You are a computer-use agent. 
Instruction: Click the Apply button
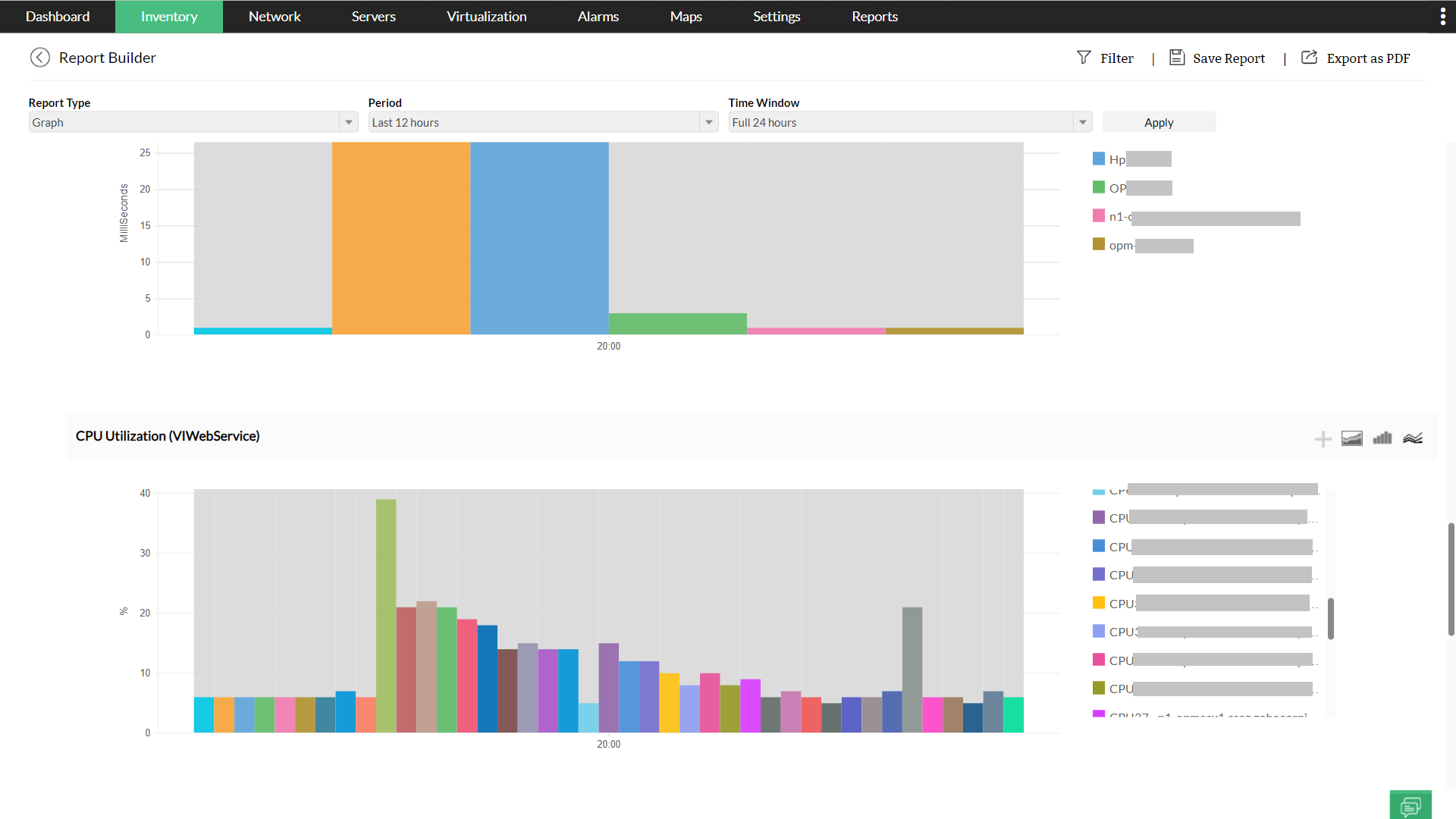1158,122
